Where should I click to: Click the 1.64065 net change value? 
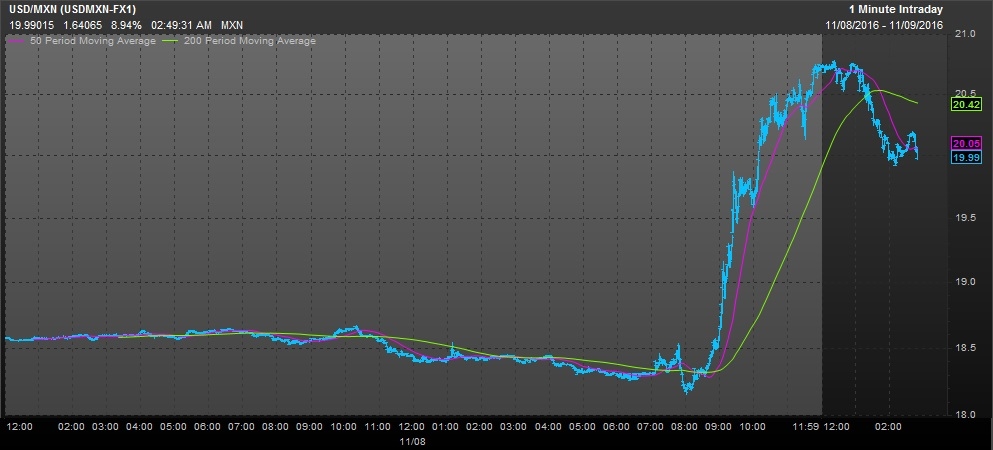point(80,24)
